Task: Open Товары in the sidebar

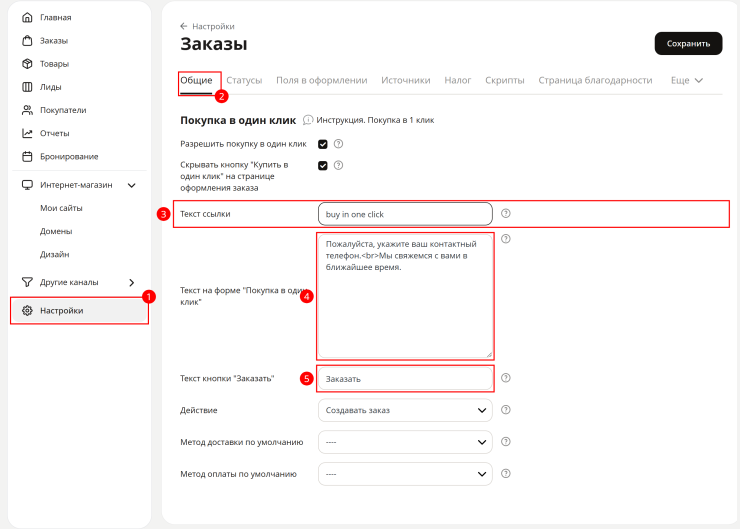Action: (54, 64)
